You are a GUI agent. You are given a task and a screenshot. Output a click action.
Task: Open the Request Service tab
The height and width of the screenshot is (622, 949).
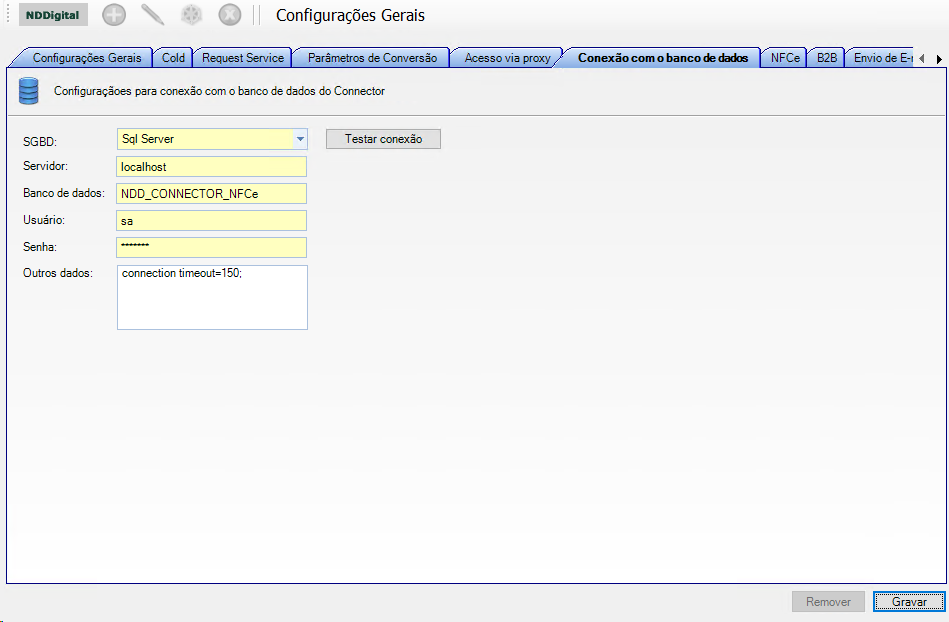[x=242, y=58]
